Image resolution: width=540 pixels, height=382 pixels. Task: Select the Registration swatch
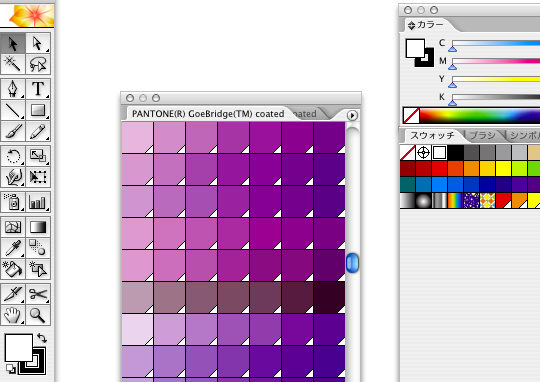(423, 153)
